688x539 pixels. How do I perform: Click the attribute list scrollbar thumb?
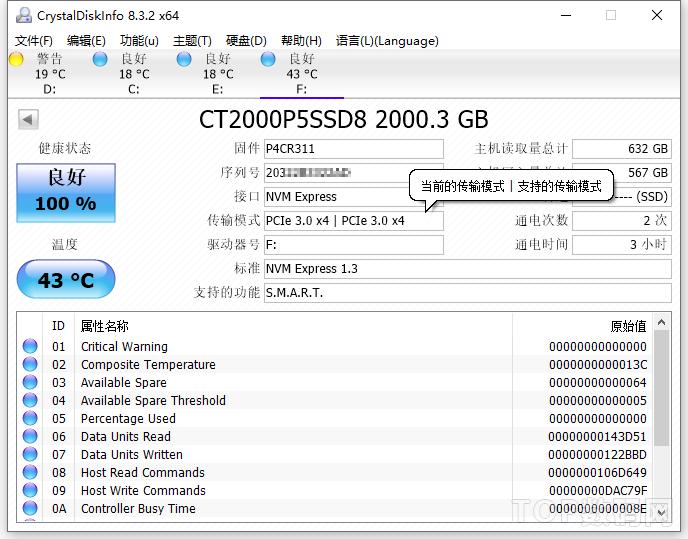(662, 388)
